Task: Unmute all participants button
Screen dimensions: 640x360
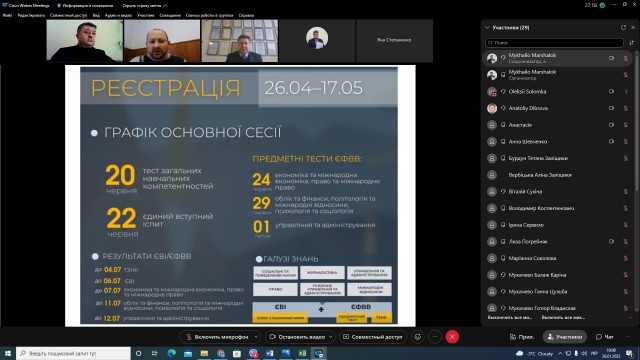Action: pyautogui.click(x=563, y=318)
